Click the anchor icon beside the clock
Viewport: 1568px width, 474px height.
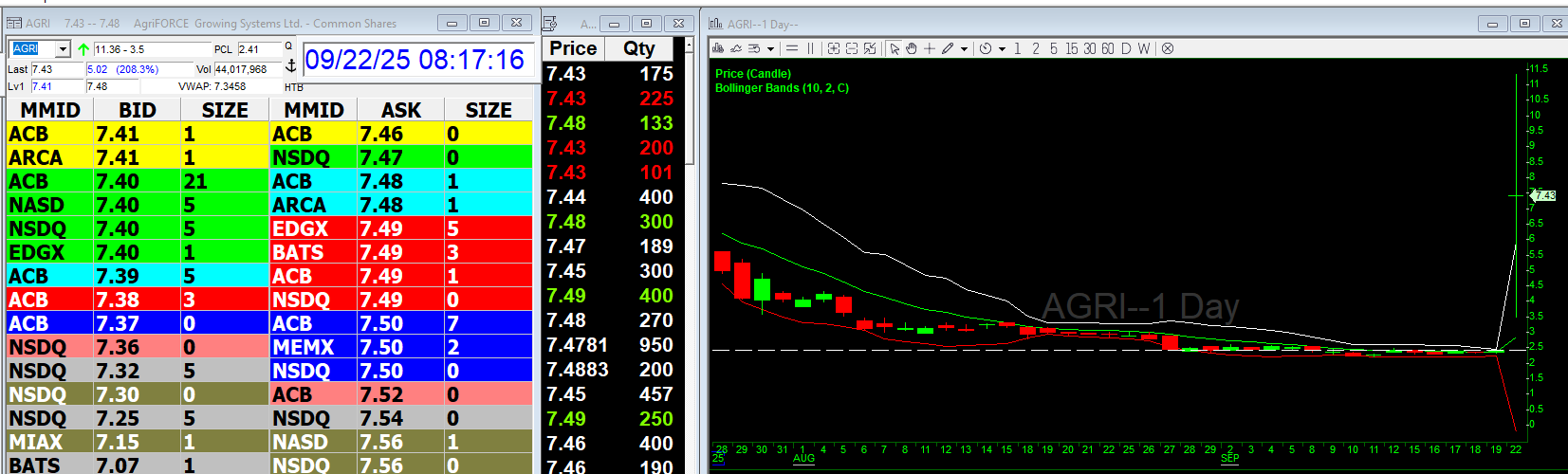point(290,64)
